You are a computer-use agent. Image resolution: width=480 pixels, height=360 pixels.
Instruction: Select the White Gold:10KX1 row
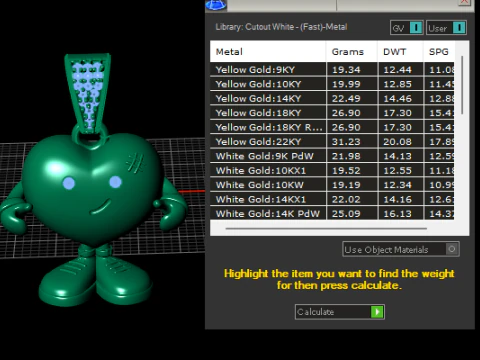[332, 170]
